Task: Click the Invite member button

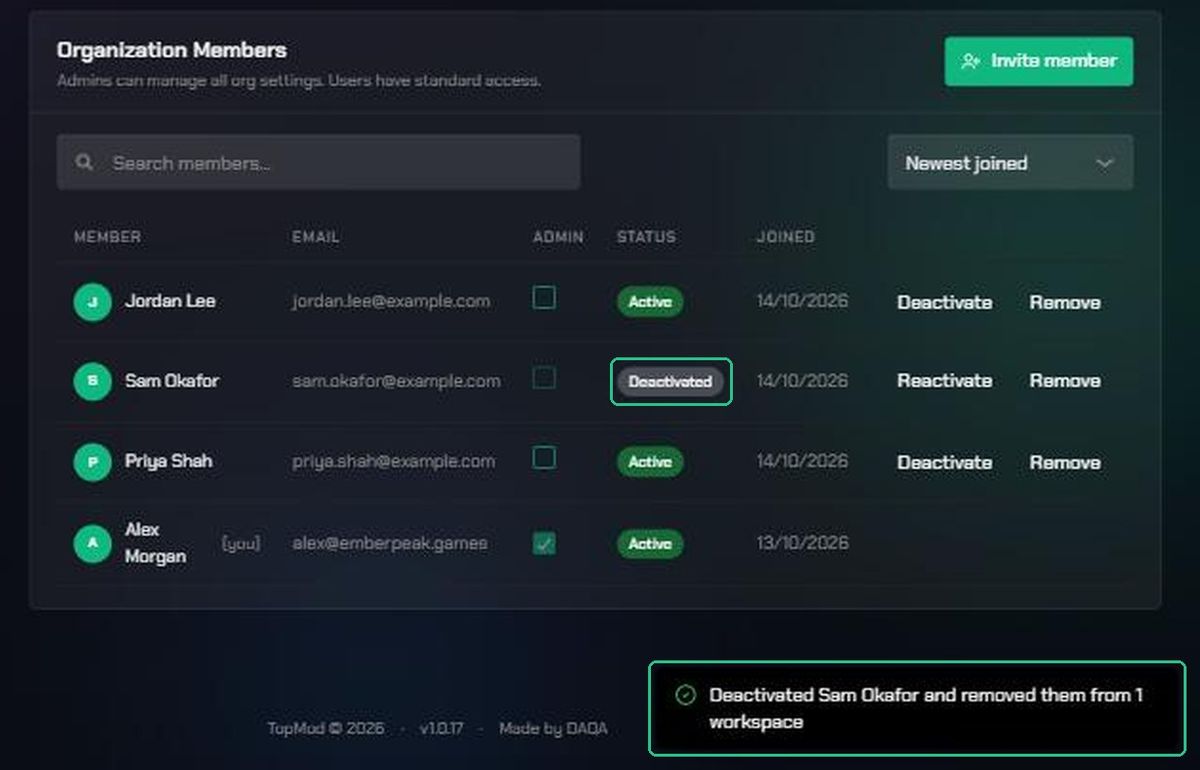Action: [1039, 61]
